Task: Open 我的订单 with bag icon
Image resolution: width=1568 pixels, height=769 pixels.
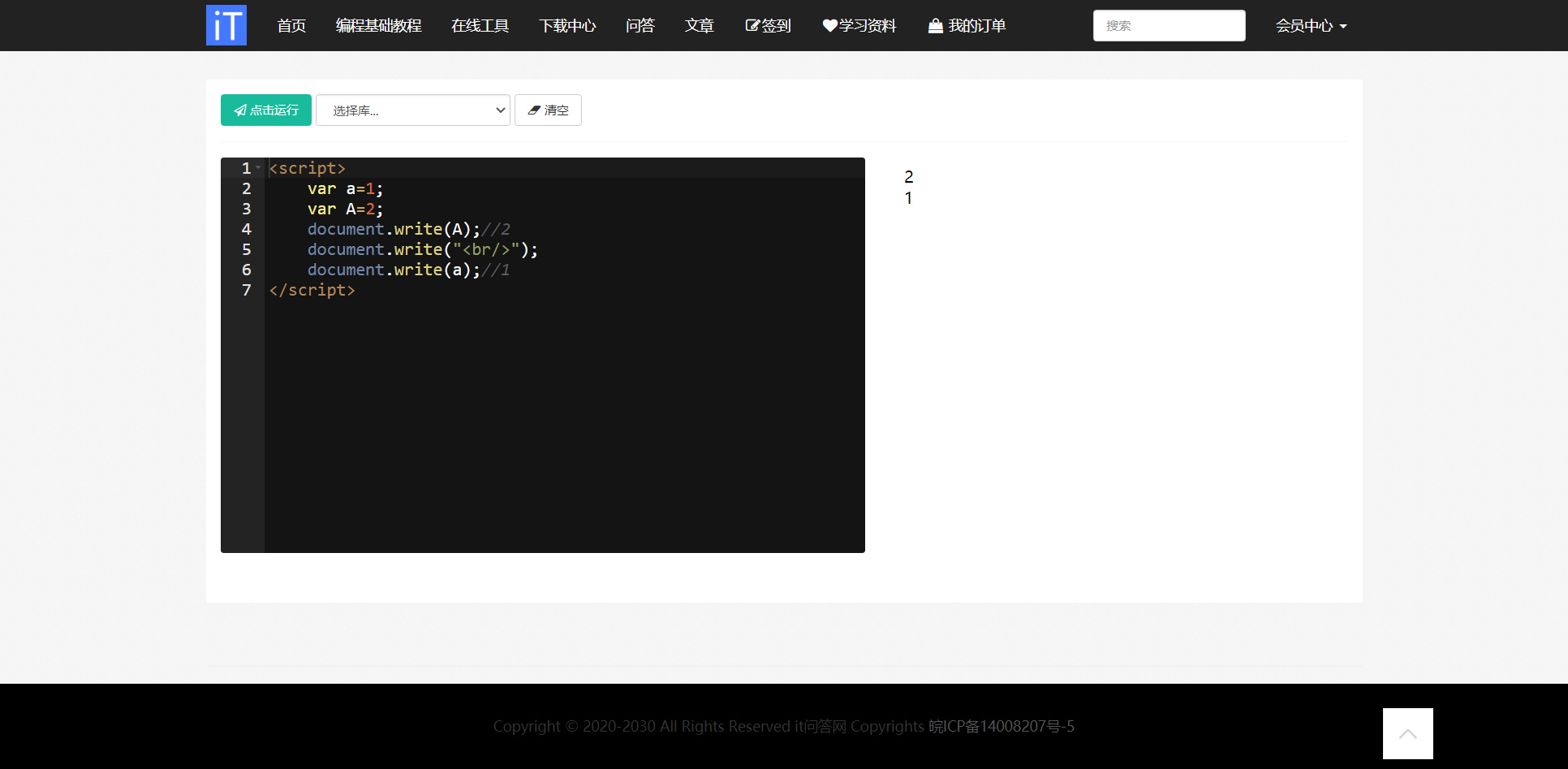Action: coord(967,26)
